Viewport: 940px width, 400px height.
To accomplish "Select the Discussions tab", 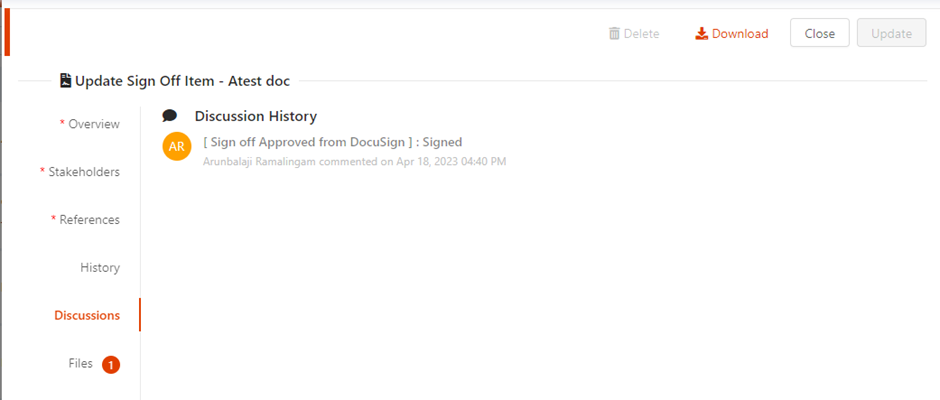I will pos(87,315).
